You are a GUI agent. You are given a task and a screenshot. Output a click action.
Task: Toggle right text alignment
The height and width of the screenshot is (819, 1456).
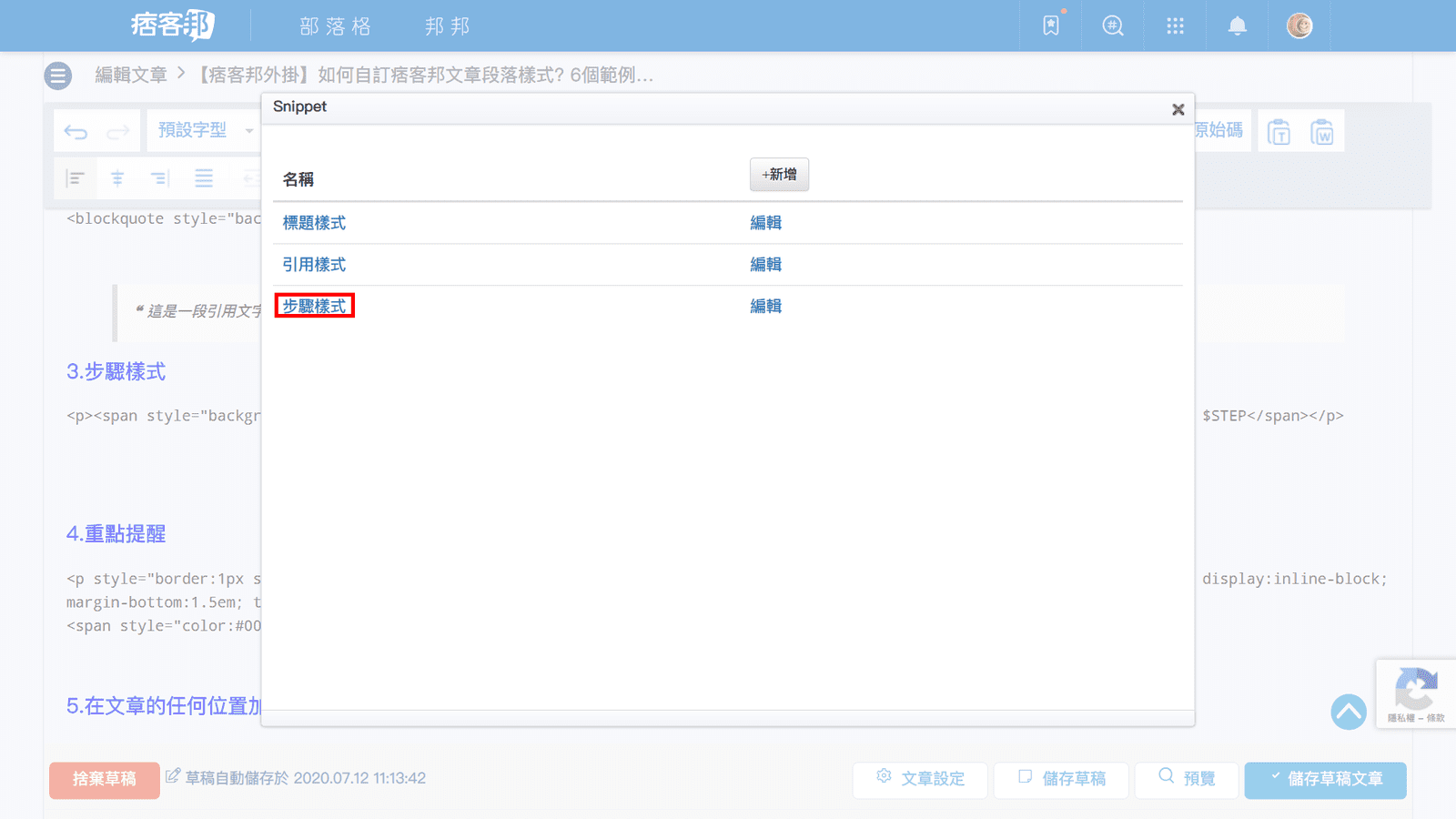tap(160, 178)
